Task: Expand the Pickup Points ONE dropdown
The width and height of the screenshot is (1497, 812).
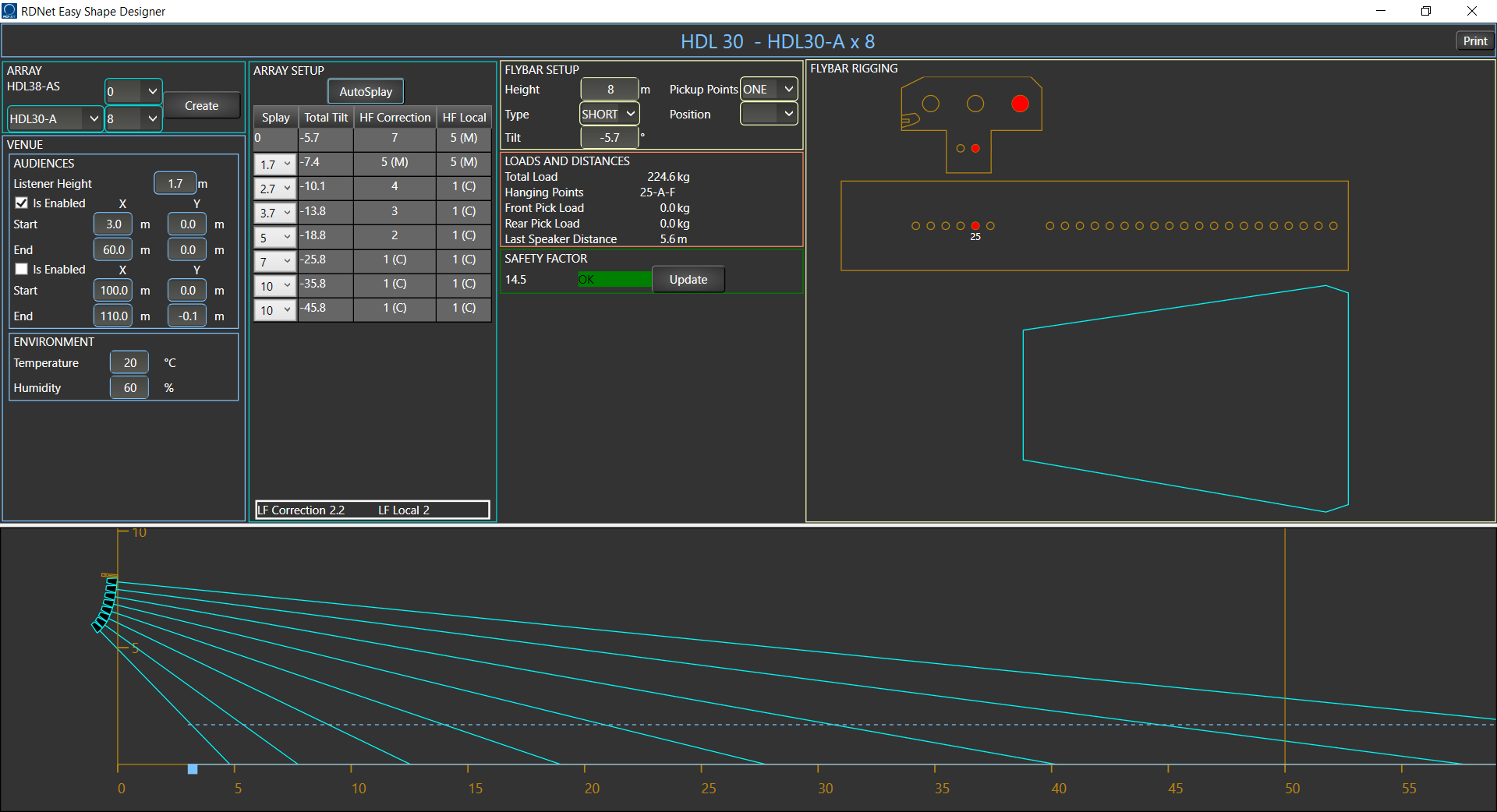Action: pos(768,90)
